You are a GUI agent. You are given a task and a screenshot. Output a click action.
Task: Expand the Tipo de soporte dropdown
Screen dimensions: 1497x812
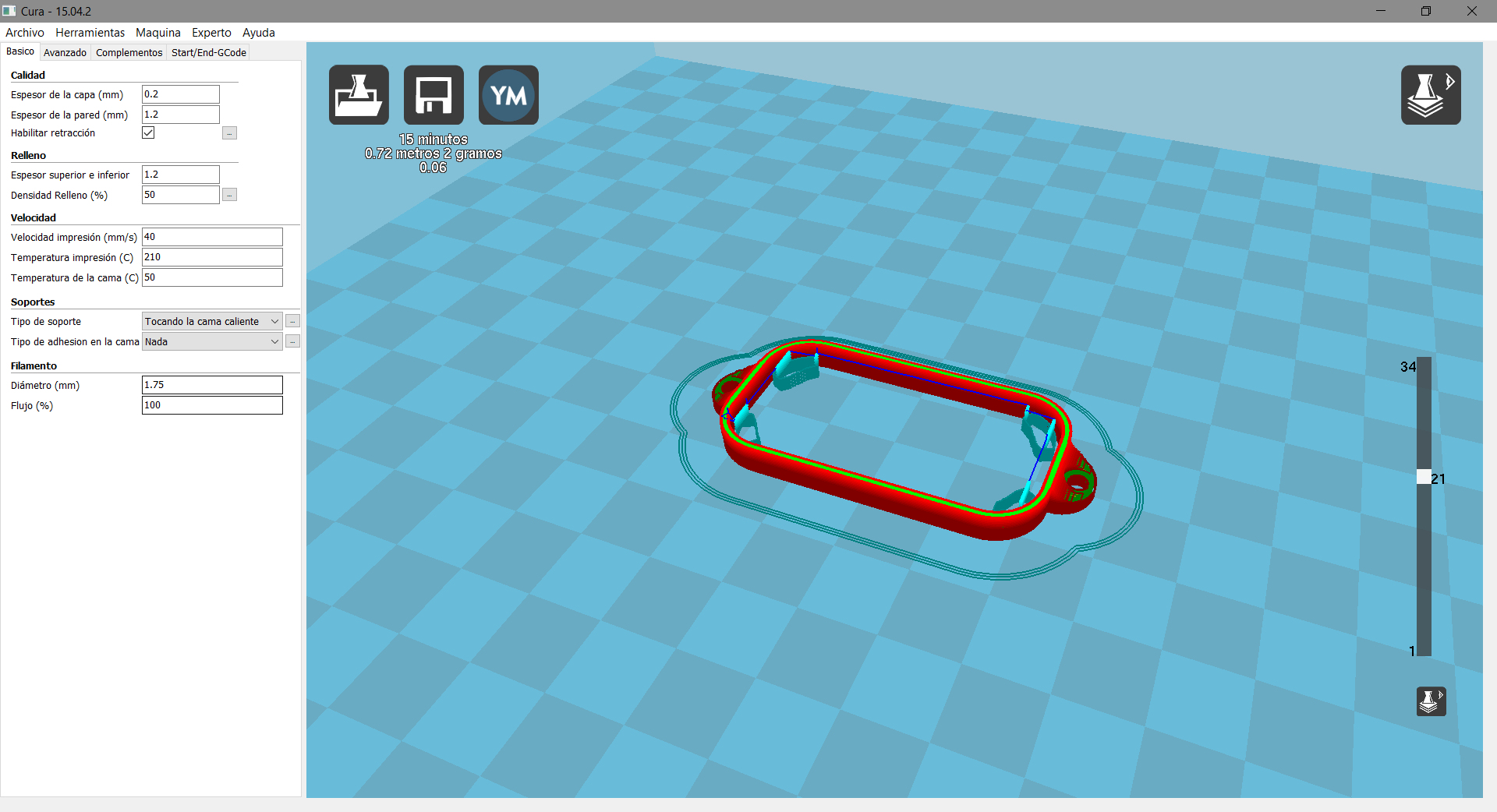pyautogui.click(x=212, y=321)
